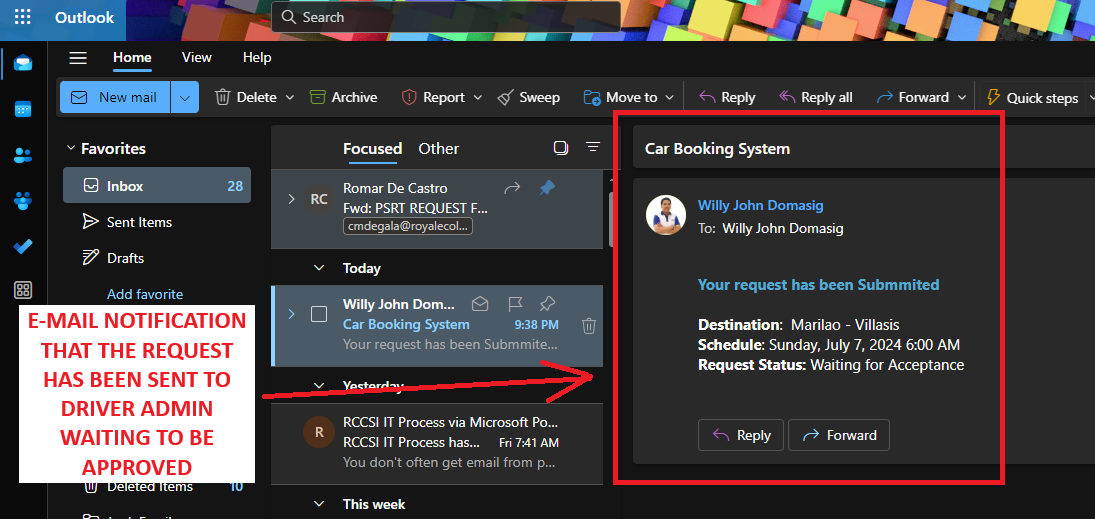Open the app launcher grid icon
Image resolution: width=1095 pixels, height=519 pixels.
coord(23,17)
